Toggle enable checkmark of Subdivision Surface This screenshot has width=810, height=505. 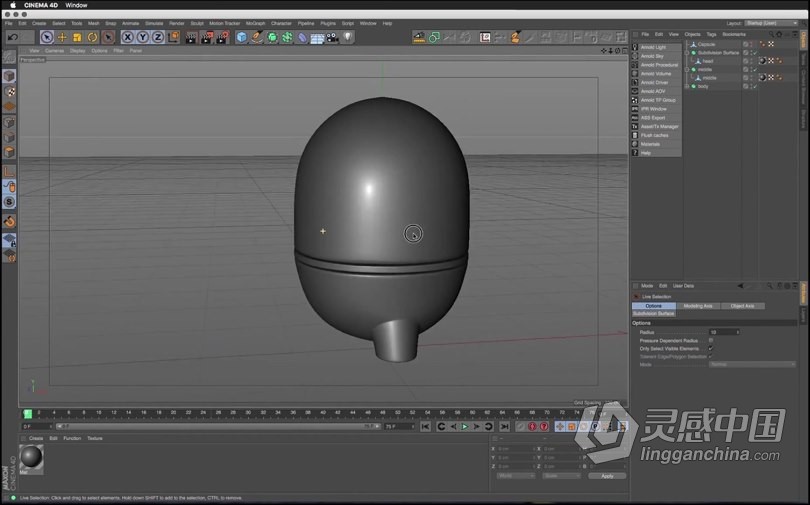(755, 53)
